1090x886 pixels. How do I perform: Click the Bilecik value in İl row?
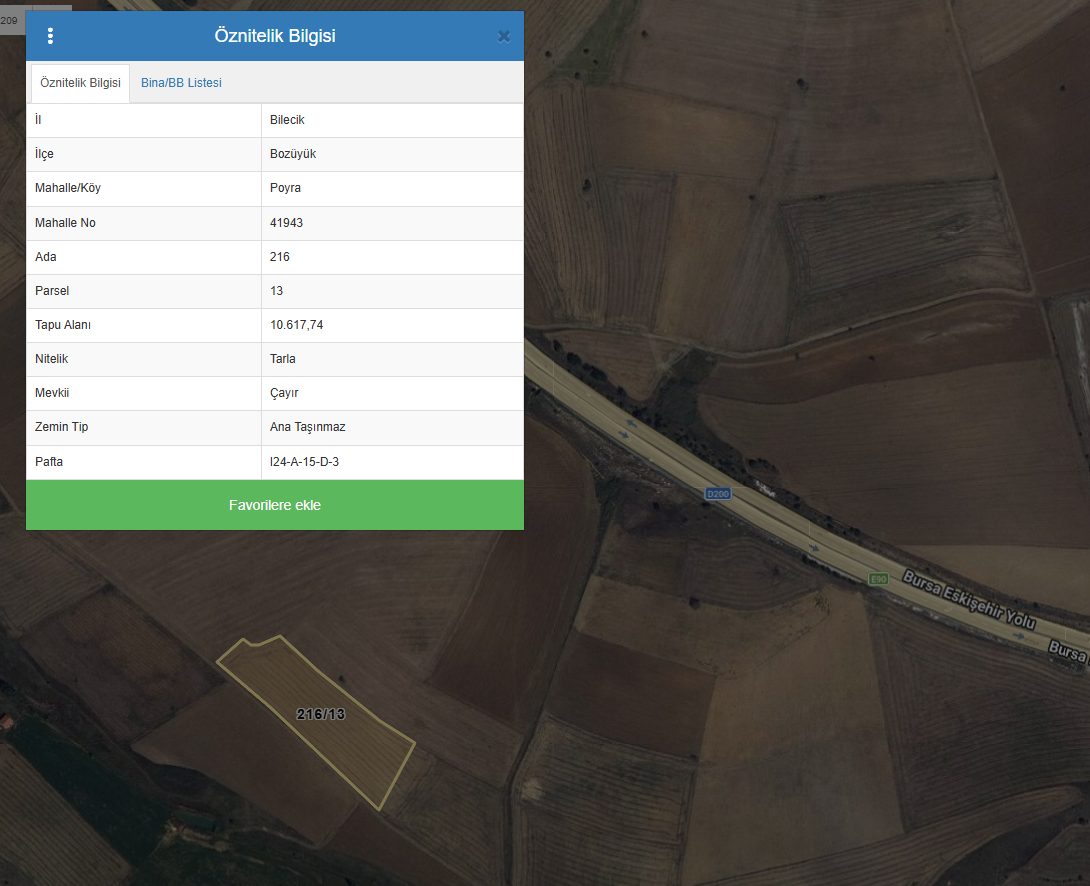[x=287, y=120]
